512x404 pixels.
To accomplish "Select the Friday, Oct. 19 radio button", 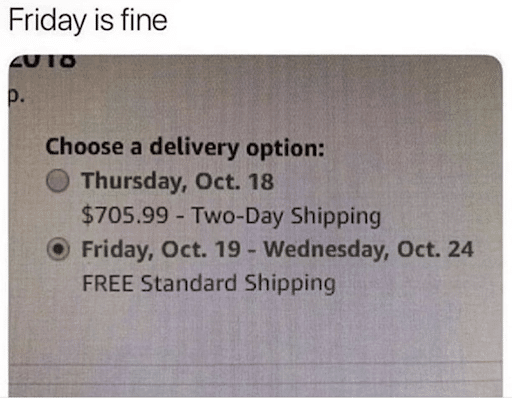I will pos(58,249).
